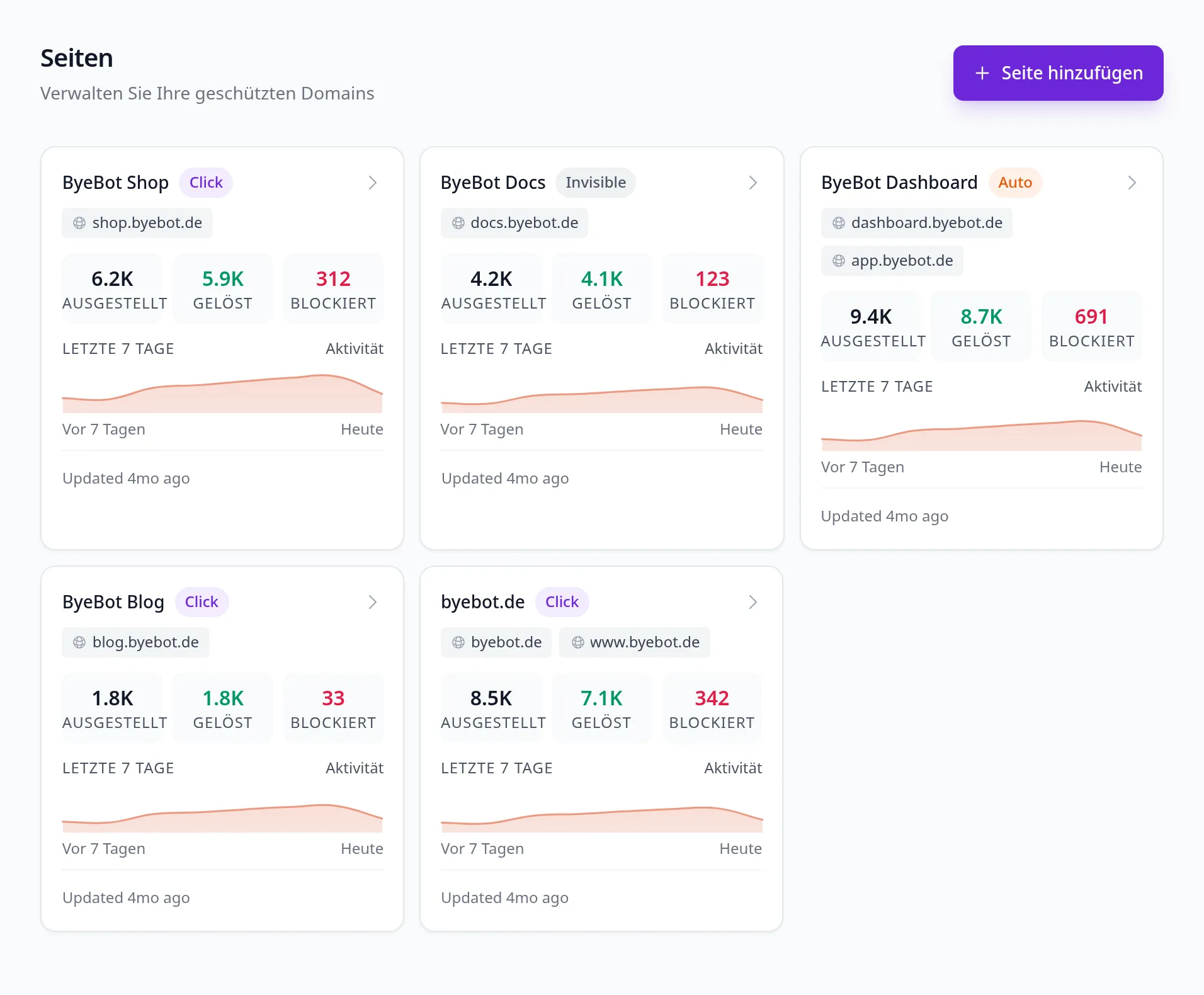Click the 312 Blockiert stat in ByeBot Shop

[333, 289]
